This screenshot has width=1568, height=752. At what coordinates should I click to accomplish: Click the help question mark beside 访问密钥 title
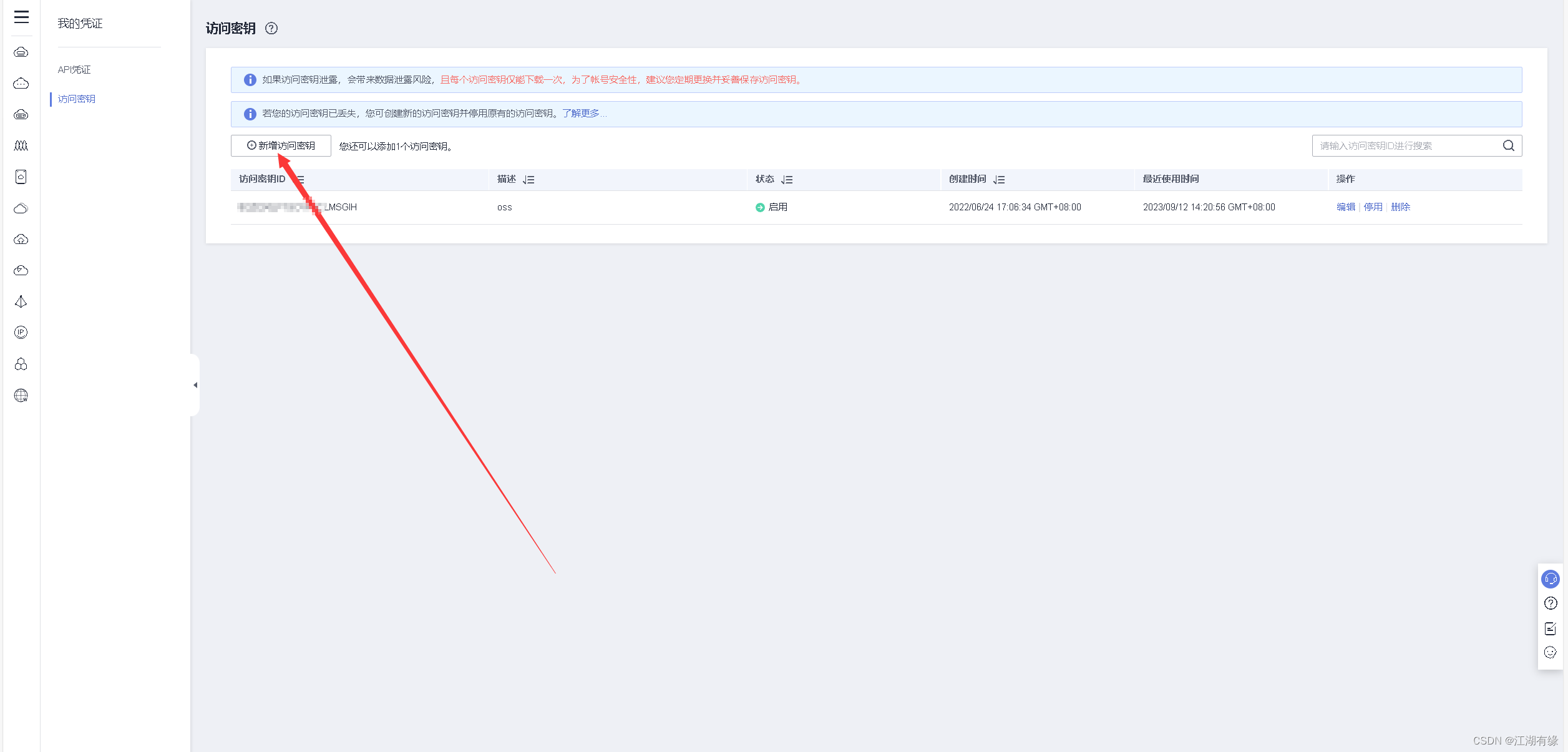(x=271, y=28)
